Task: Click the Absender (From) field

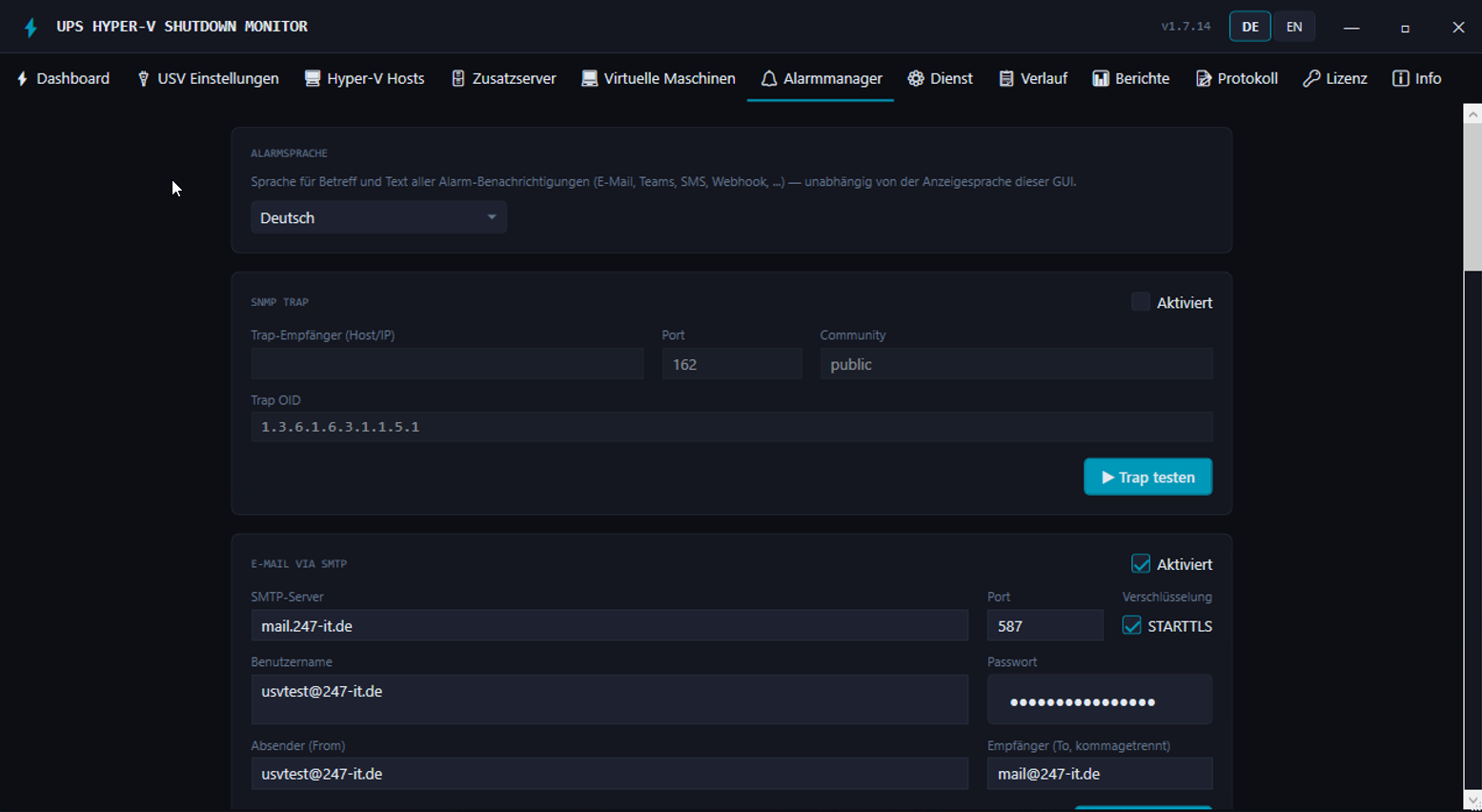Action: [x=609, y=774]
